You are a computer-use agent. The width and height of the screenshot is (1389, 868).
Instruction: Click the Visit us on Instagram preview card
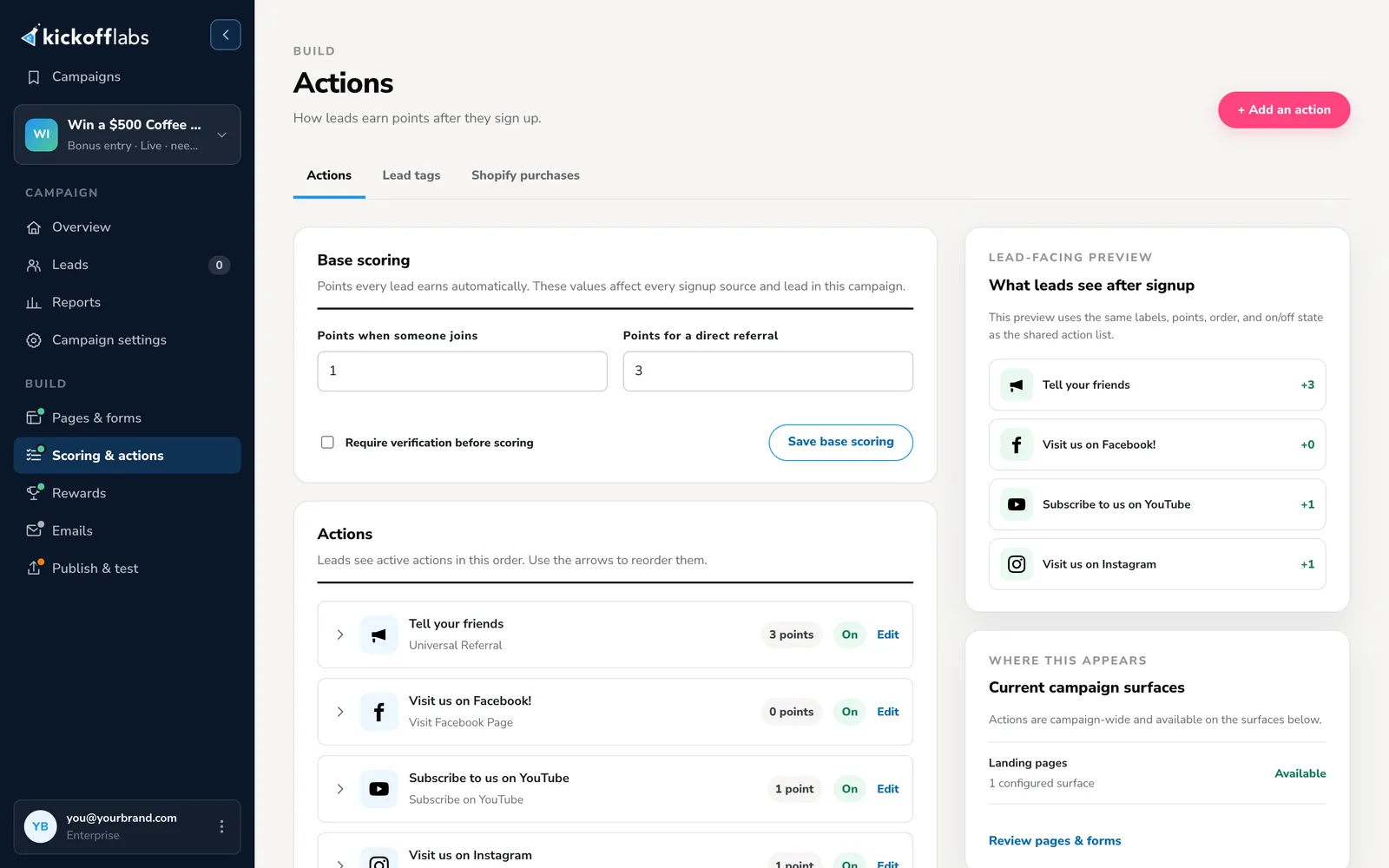click(1157, 564)
